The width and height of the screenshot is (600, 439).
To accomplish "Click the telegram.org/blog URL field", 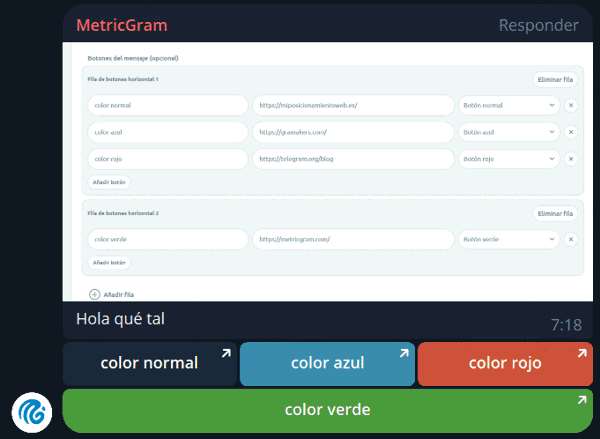I will [x=353, y=159].
